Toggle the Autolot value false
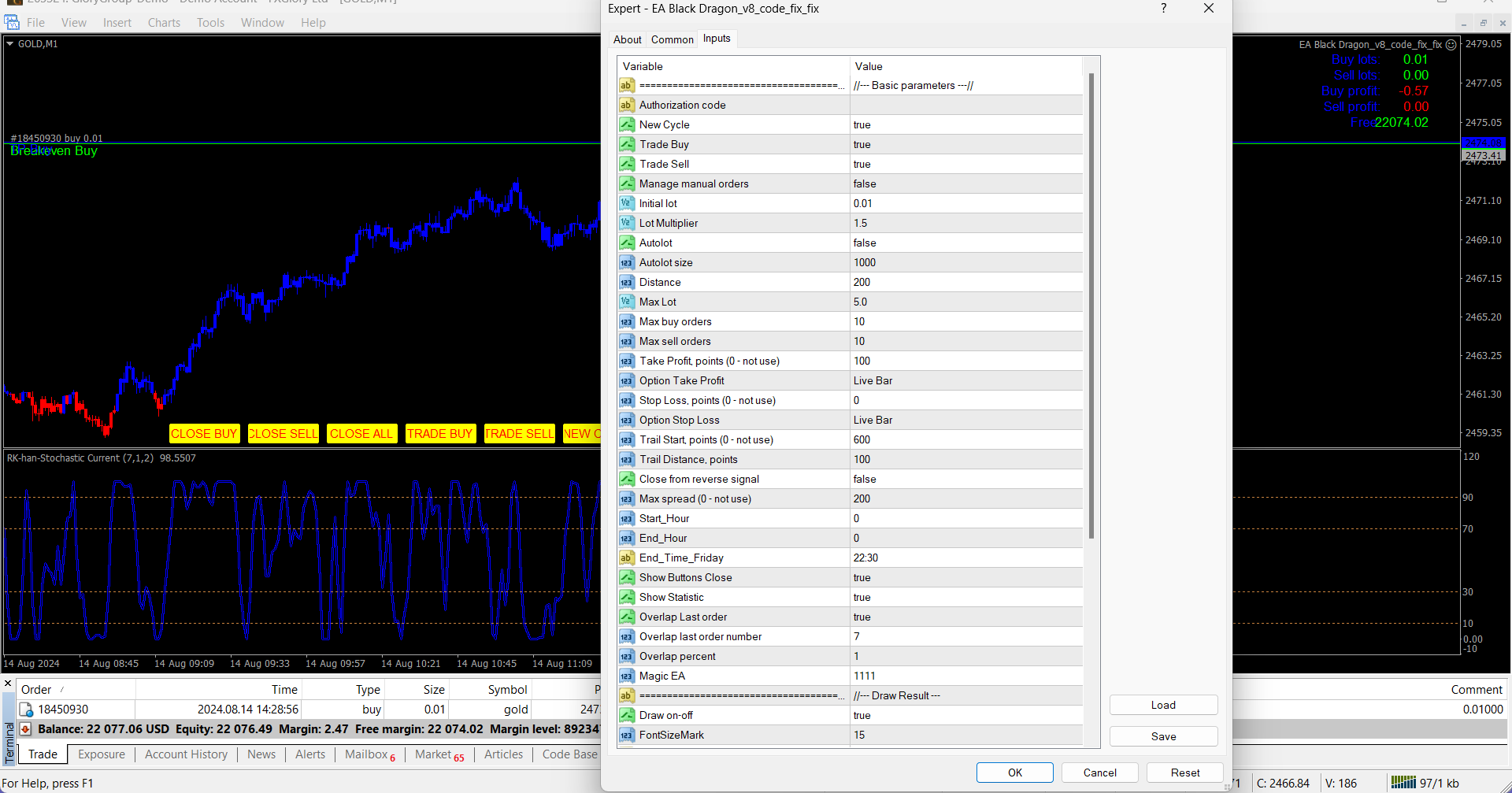The width and height of the screenshot is (1512, 793). (x=865, y=243)
